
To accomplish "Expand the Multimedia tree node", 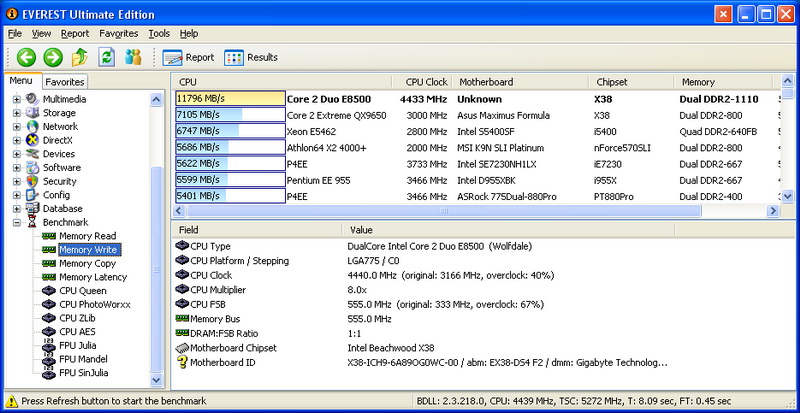I will (17, 99).
